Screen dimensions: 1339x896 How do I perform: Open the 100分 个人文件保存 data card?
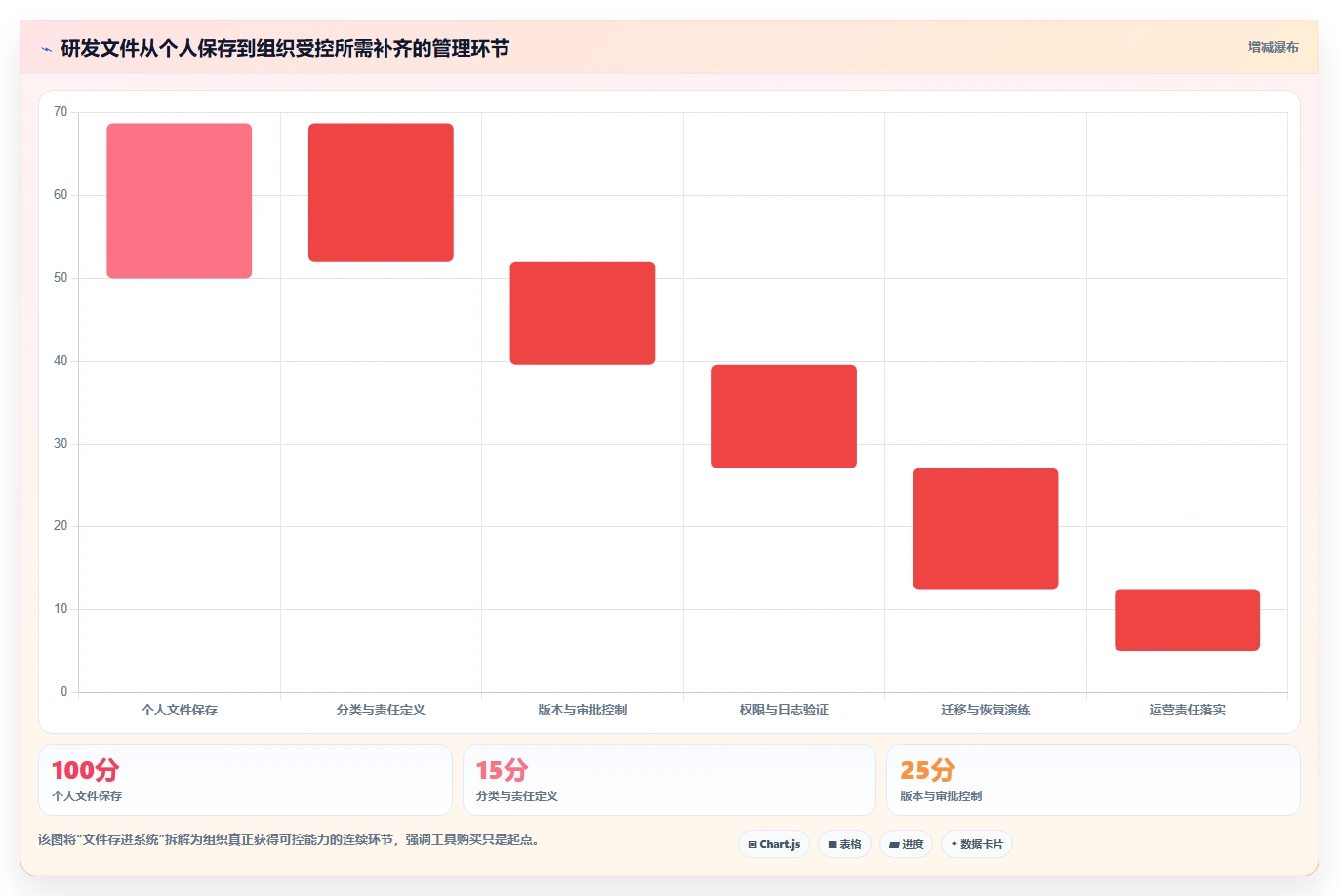pyautogui.click(x=245, y=780)
